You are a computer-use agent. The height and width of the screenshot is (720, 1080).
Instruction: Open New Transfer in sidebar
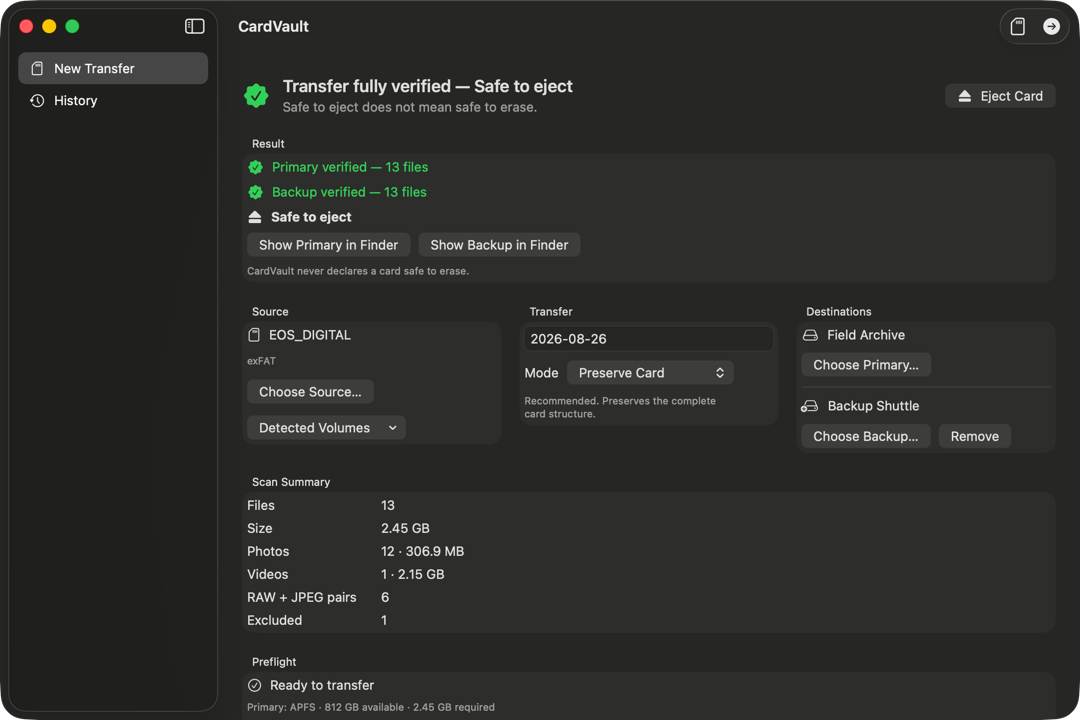tap(113, 68)
